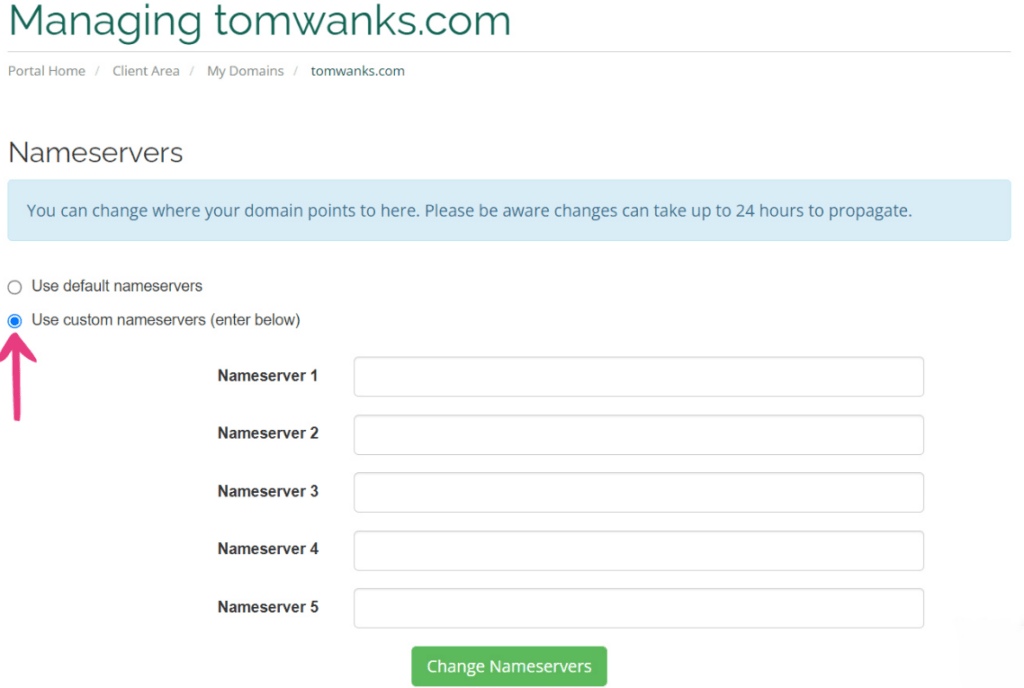Click the Nameserver 1 field label
Screen dimensions: 1024x688
[267, 376]
